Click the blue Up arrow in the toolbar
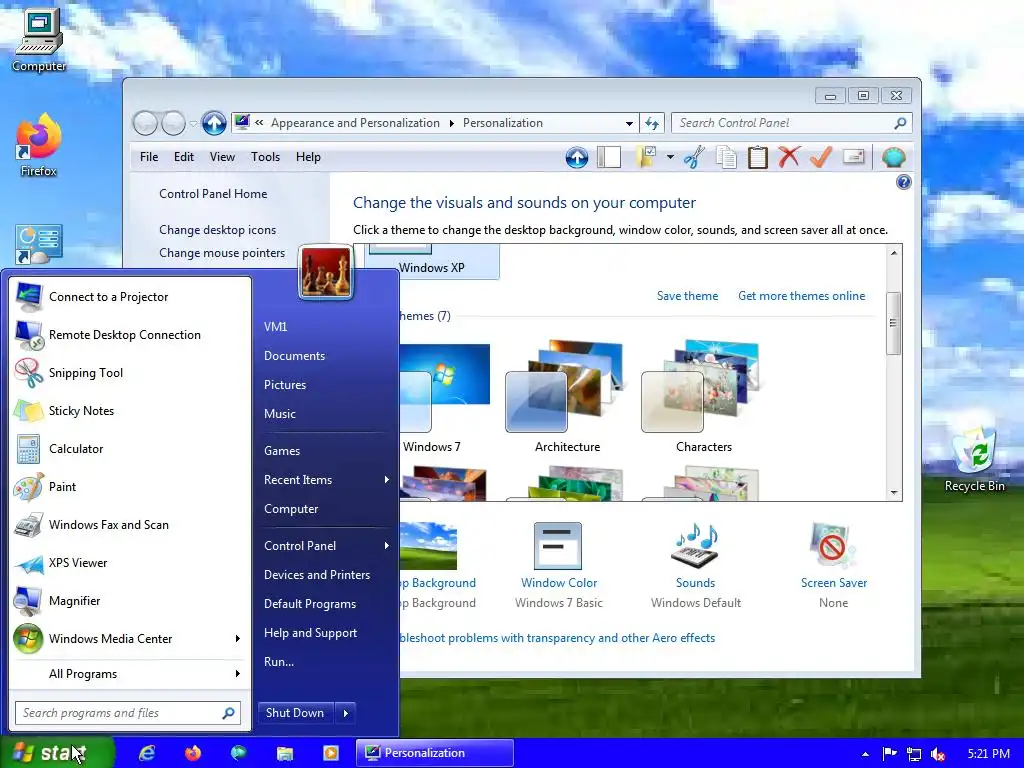This screenshot has height=768, width=1024. (577, 157)
